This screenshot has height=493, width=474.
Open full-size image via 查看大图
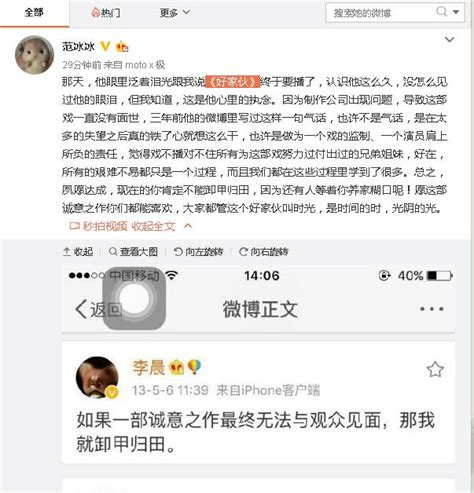(x=134, y=252)
